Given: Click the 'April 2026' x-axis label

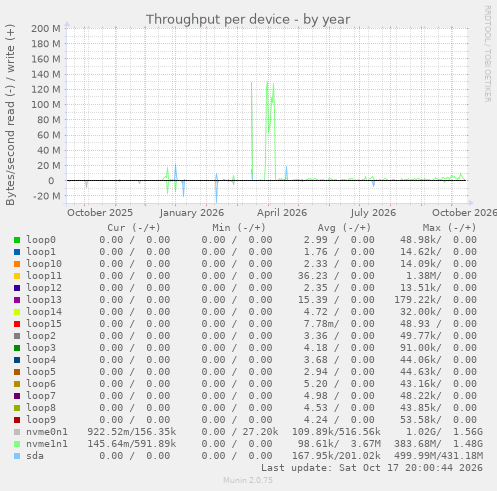Looking at the screenshot, I should click(282, 213).
